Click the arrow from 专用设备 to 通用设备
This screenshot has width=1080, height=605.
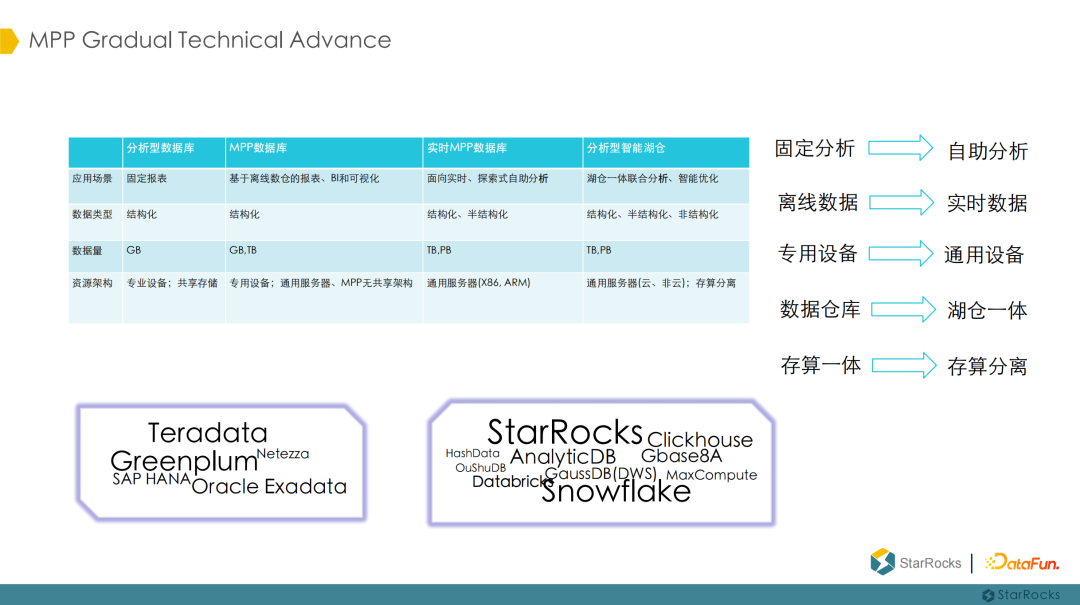(902, 254)
